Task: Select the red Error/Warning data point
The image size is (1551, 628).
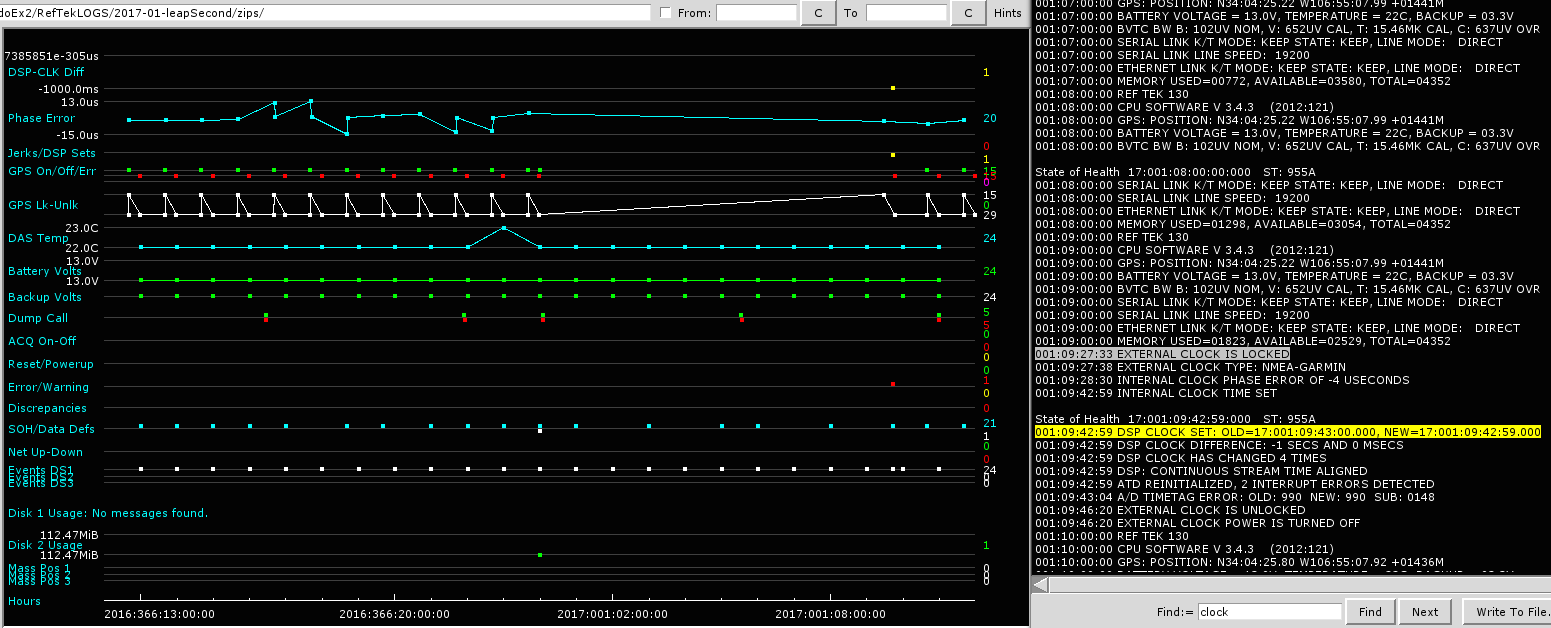Action: (x=893, y=384)
